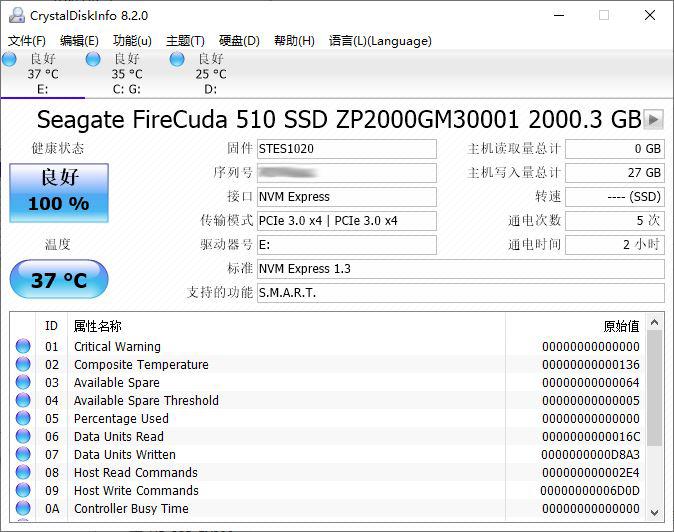This screenshot has height=532, width=674.
Task: Click status orb for Data Units Read row
Action: click(23, 436)
